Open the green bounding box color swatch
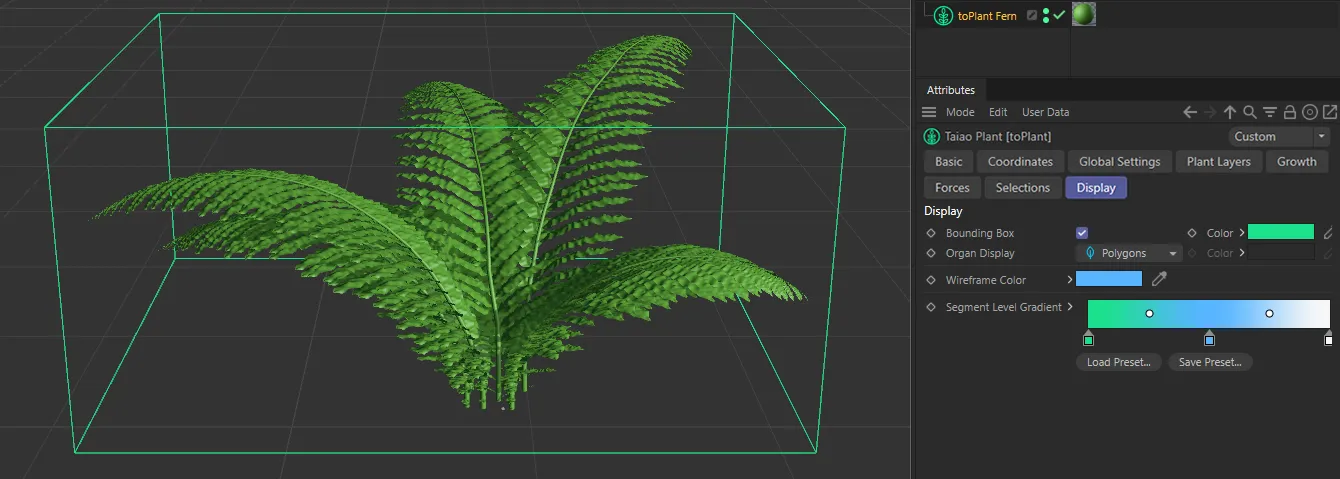The height and width of the screenshot is (479, 1340). (x=1281, y=232)
